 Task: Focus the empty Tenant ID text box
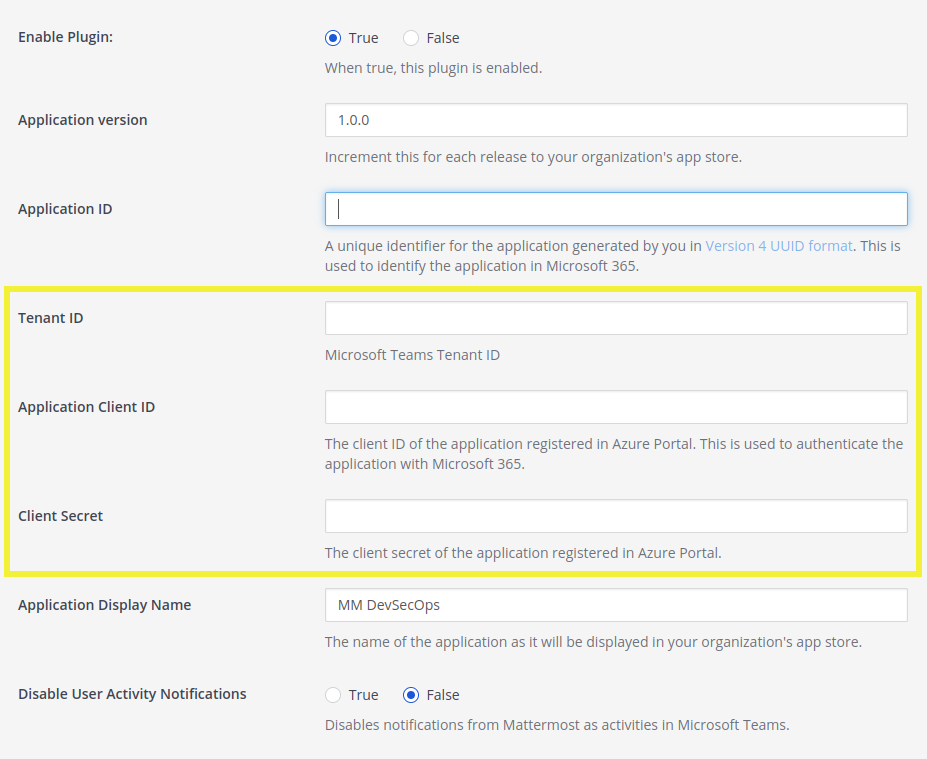(616, 318)
